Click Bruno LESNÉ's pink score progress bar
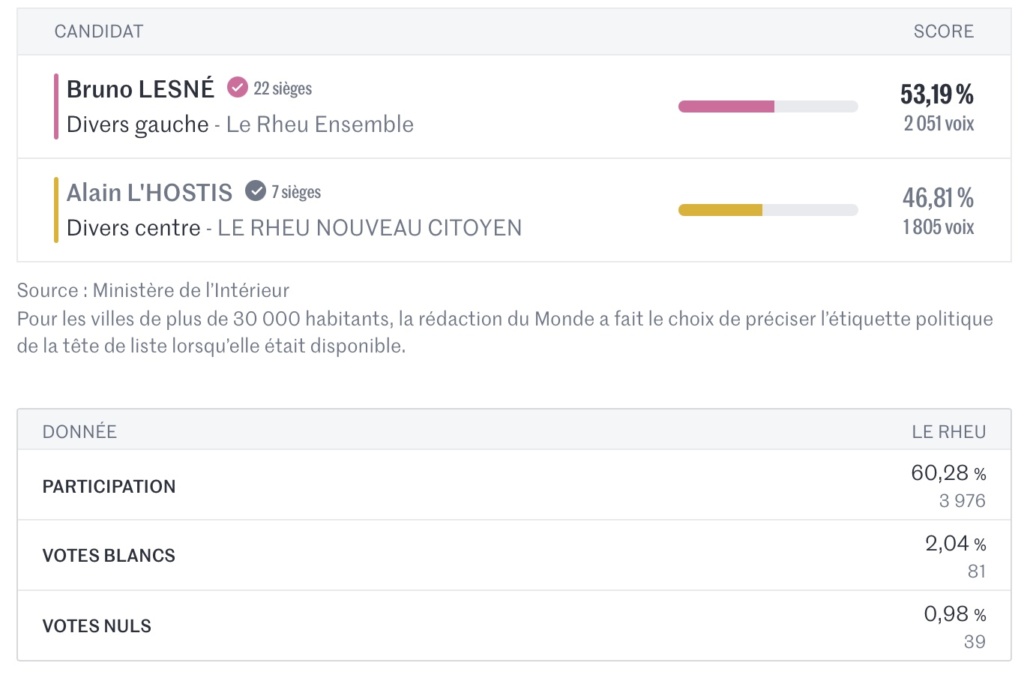This screenshot has height=678, width=1024. tap(767, 106)
